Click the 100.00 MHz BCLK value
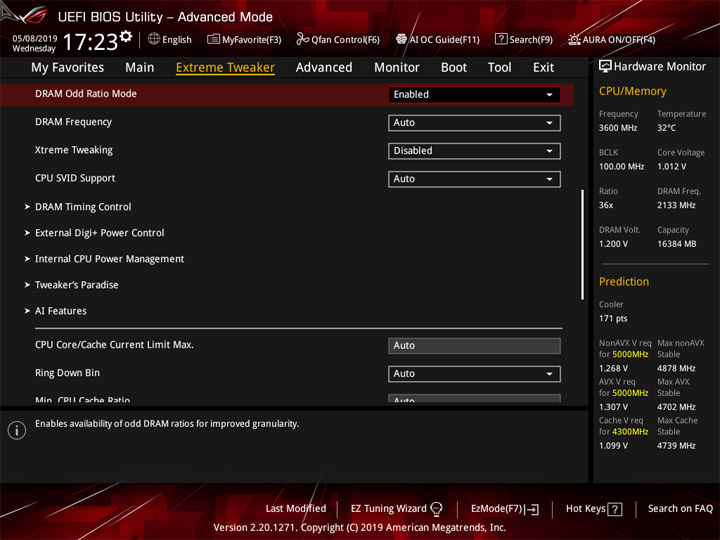Viewport: 720px width, 540px height. 621,166
